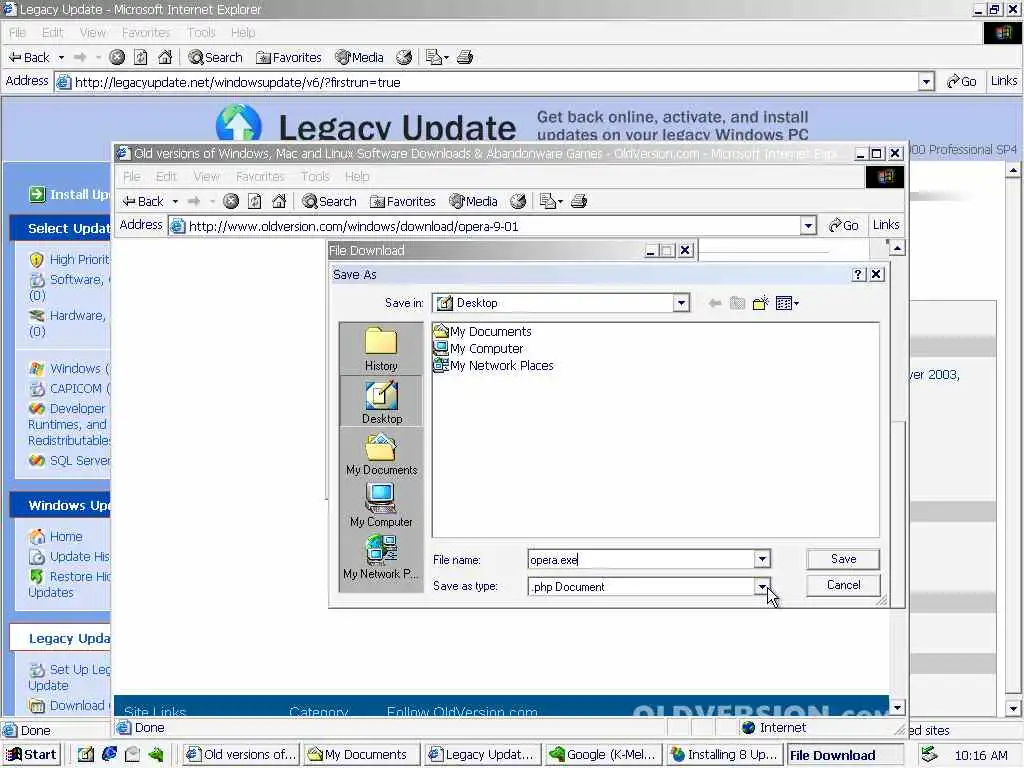
Task: Open Favorites menu in Legacy Update window
Action: tap(146, 33)
